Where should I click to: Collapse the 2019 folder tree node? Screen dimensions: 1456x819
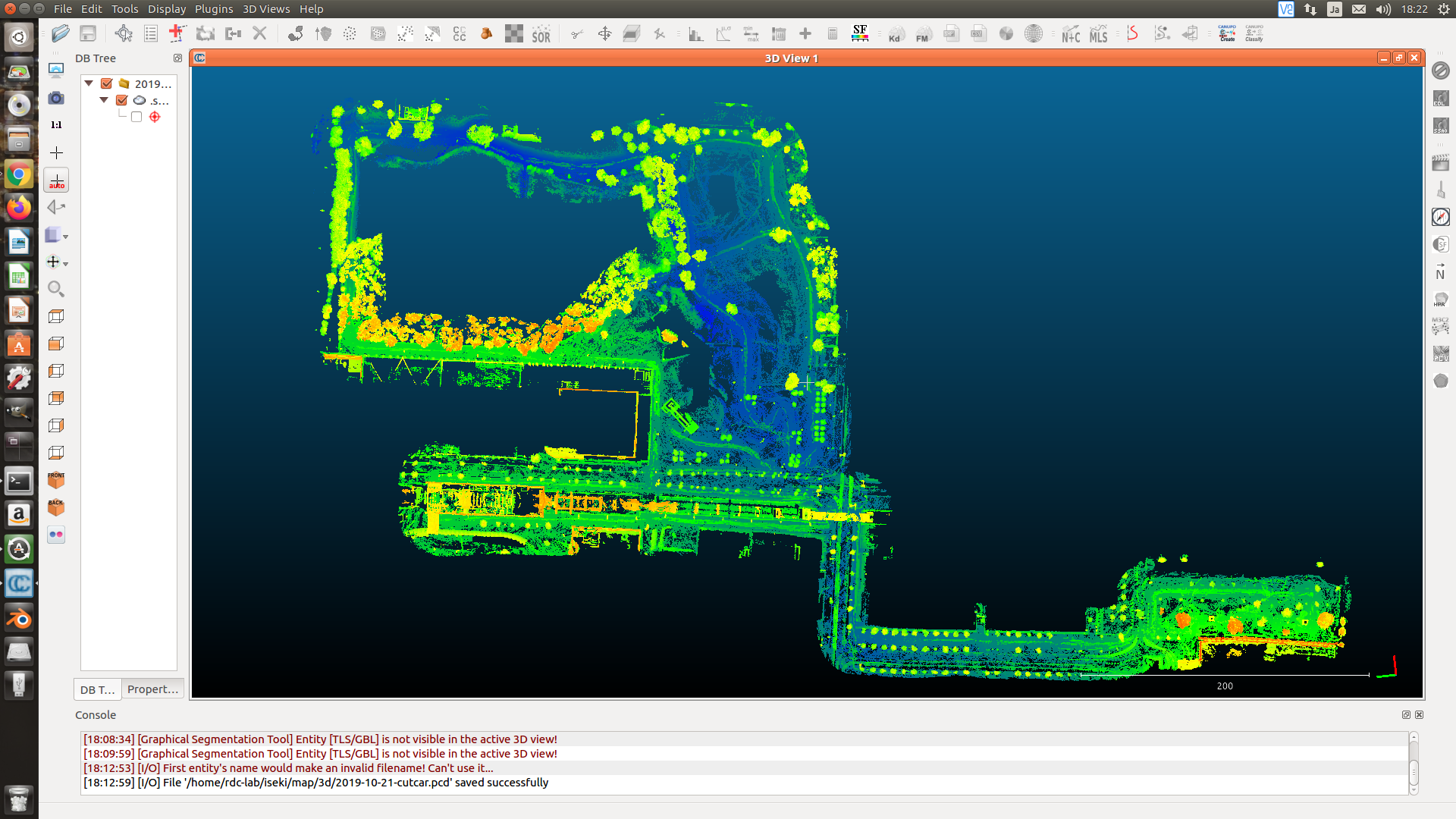[89, 83]
